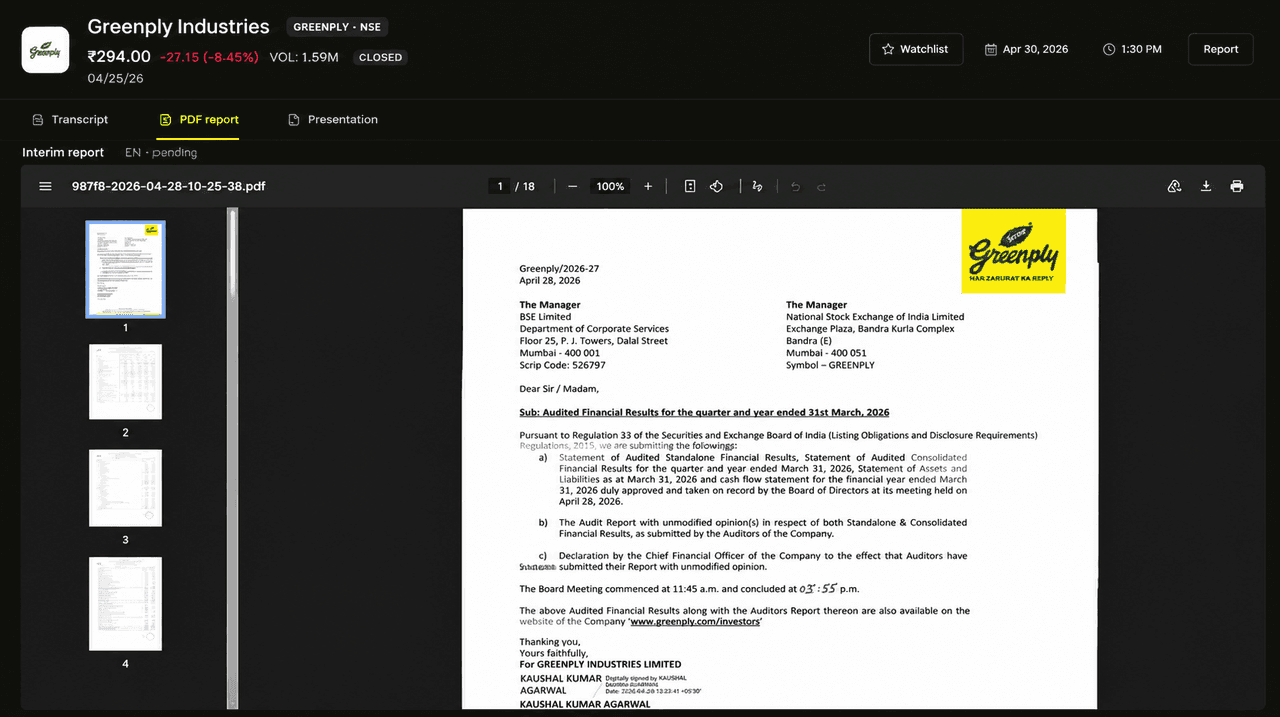Click the Greenply Industries heading
1280x717 pixels.
tap(178, 27)
